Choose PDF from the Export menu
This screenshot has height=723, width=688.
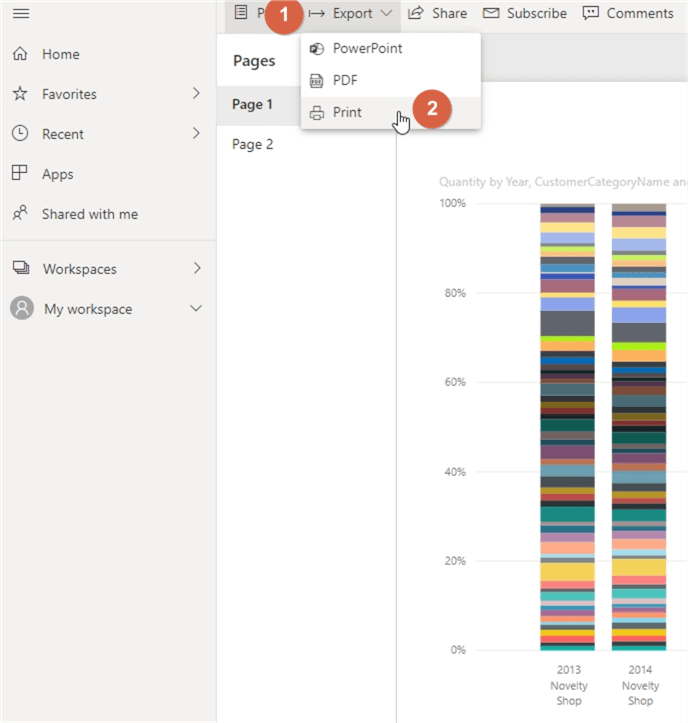tap(345, 80)
